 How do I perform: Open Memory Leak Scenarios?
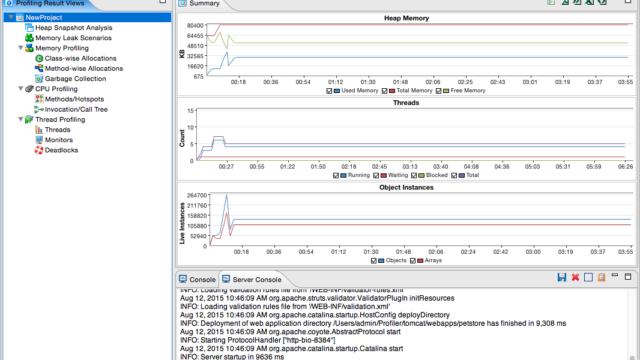coord(73,38)
